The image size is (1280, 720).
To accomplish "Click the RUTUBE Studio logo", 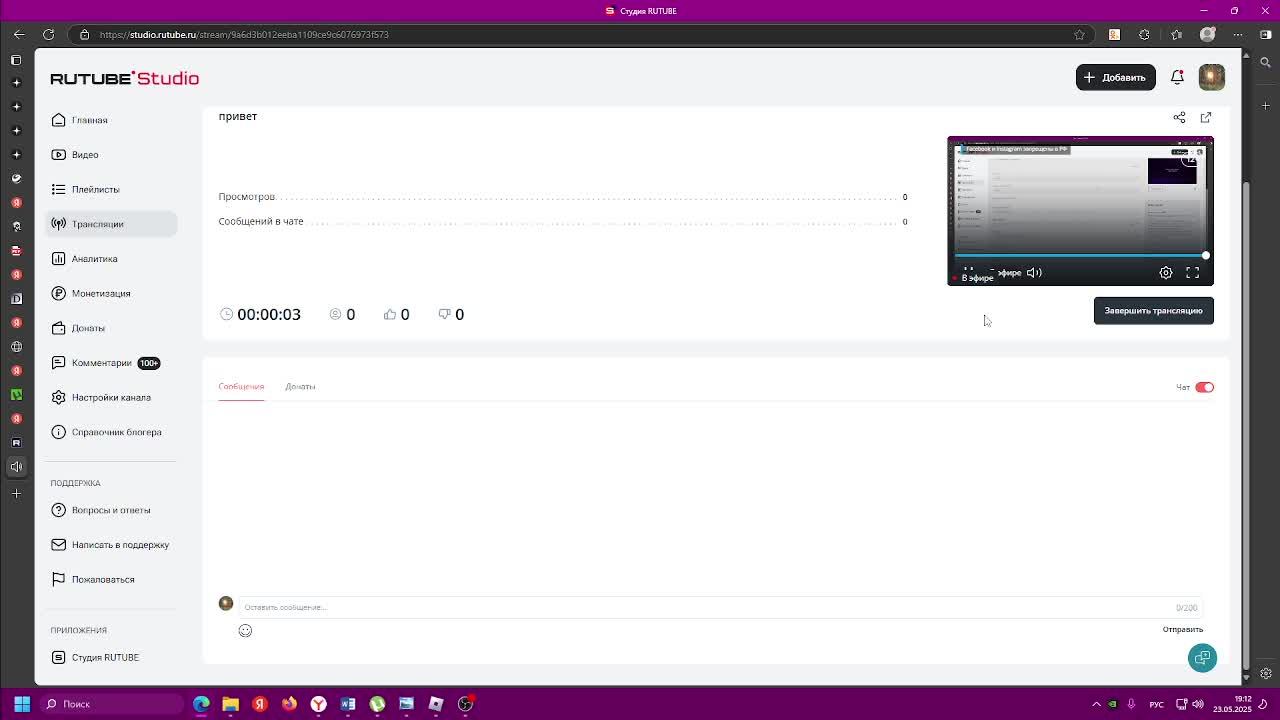I will coord(124,78).
